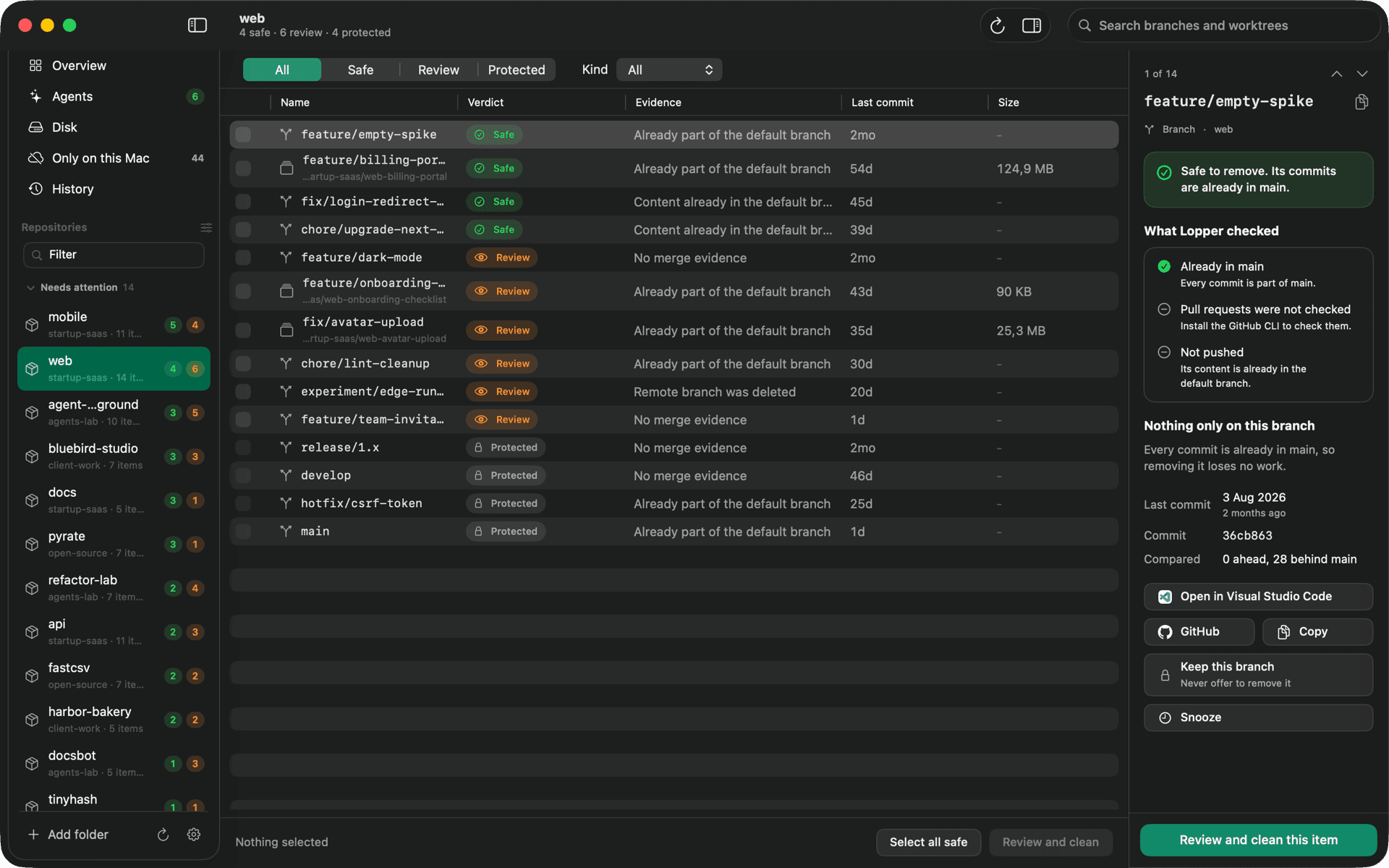Focus the Search branches and worktrees field
The height and width of the screenshot is (868, 1389).
click(x=1223, y=26)
